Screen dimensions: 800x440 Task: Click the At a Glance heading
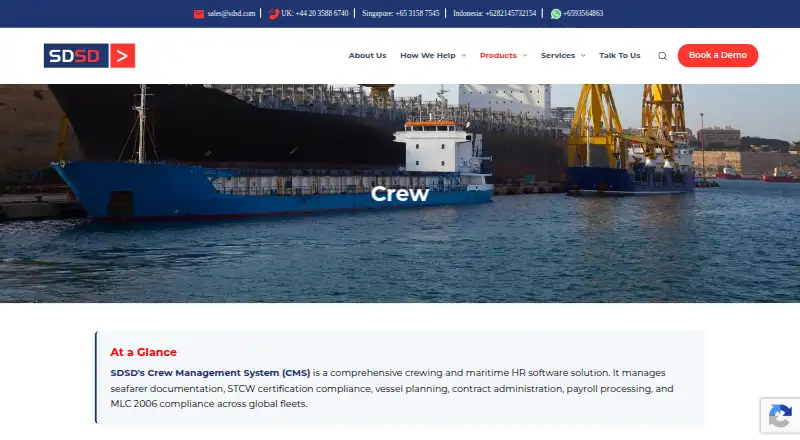tap(143, 352)
